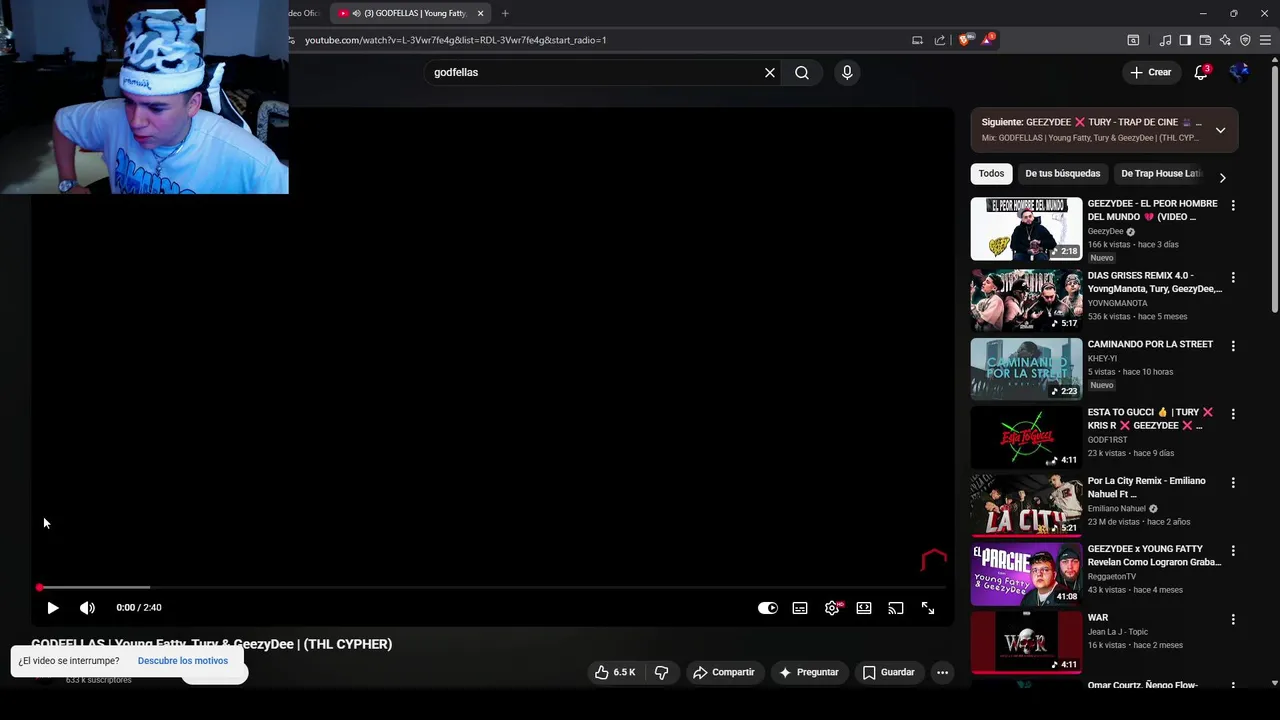Install app icon in address bar
1280x720 pixels.
tap(917, 40)
